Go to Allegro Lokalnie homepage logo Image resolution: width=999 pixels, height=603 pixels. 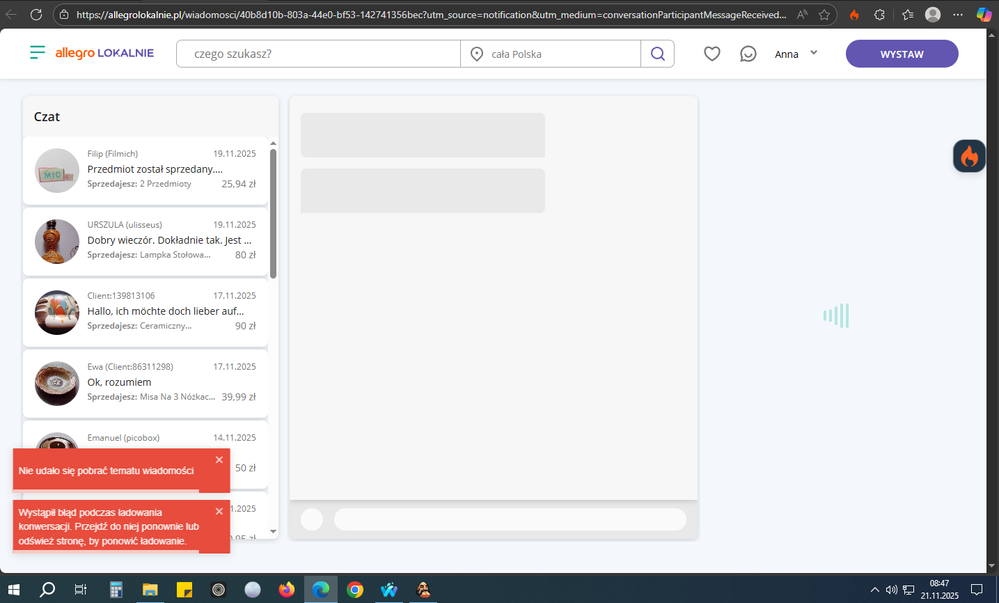tap(104, 53)
